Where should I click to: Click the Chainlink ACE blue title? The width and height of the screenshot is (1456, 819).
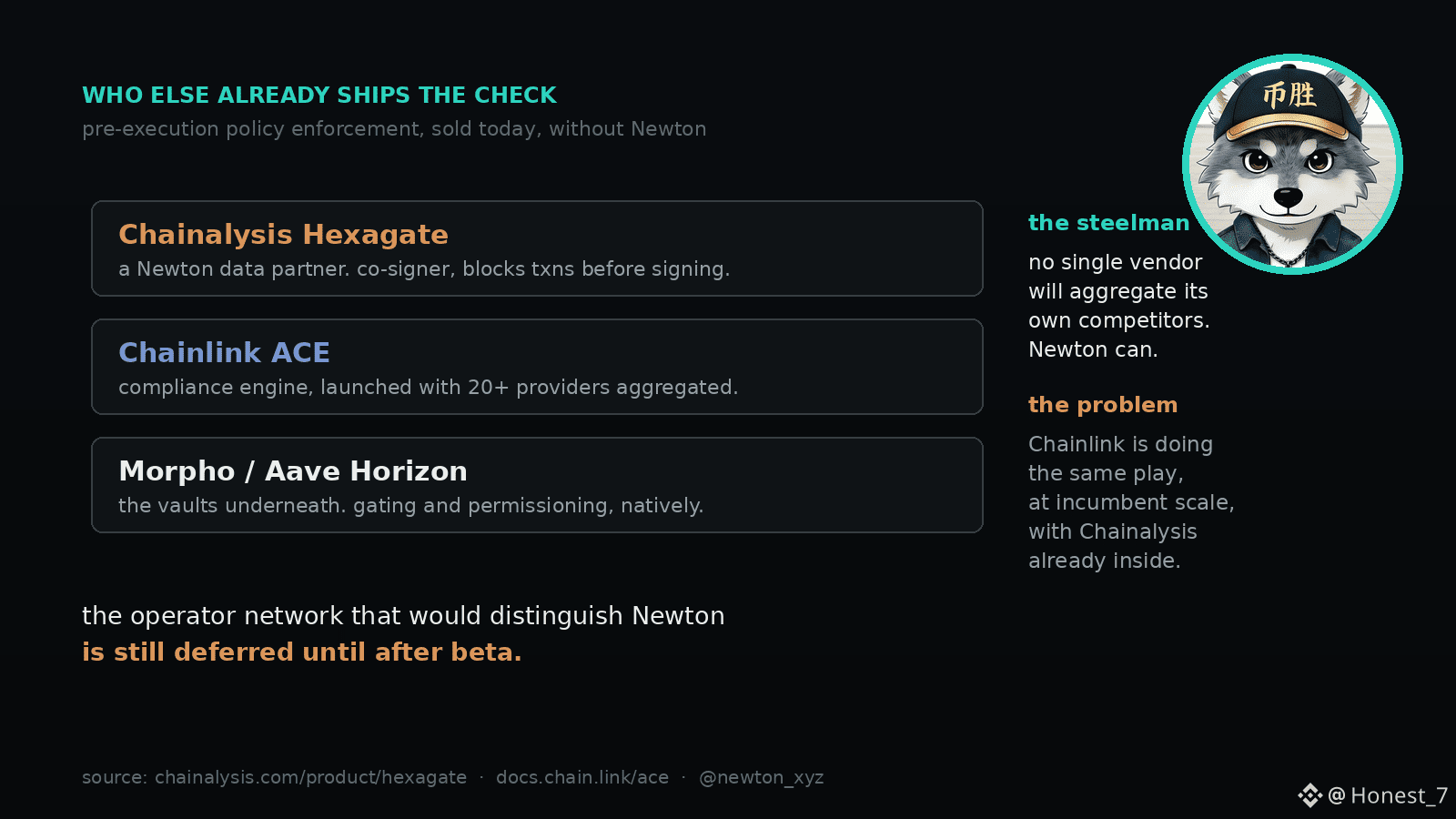(x=224, y=353)
